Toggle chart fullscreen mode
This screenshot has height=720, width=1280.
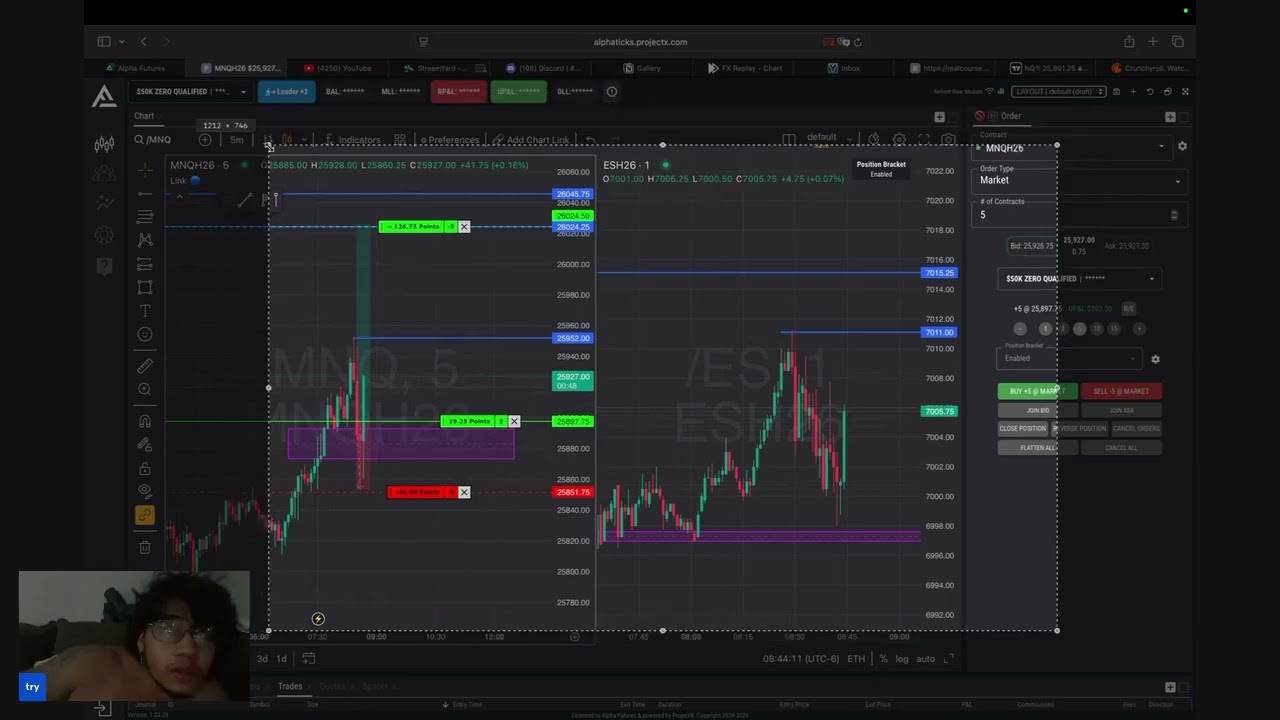click(923, 140)
